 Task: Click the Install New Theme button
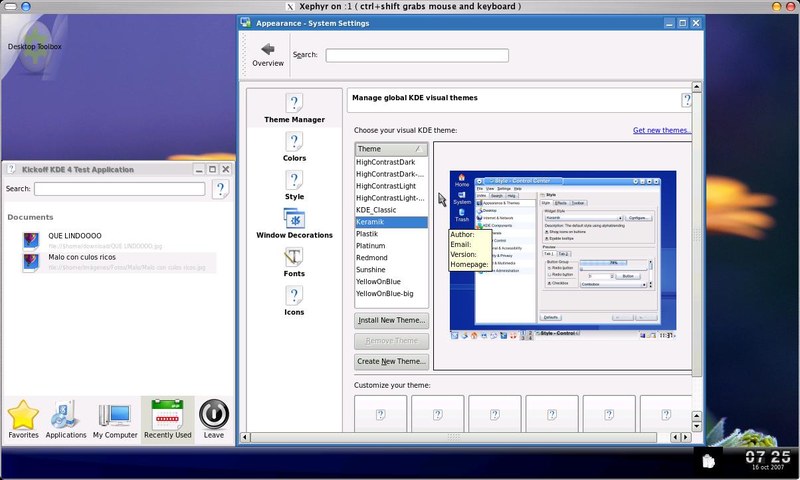(391, 320)
